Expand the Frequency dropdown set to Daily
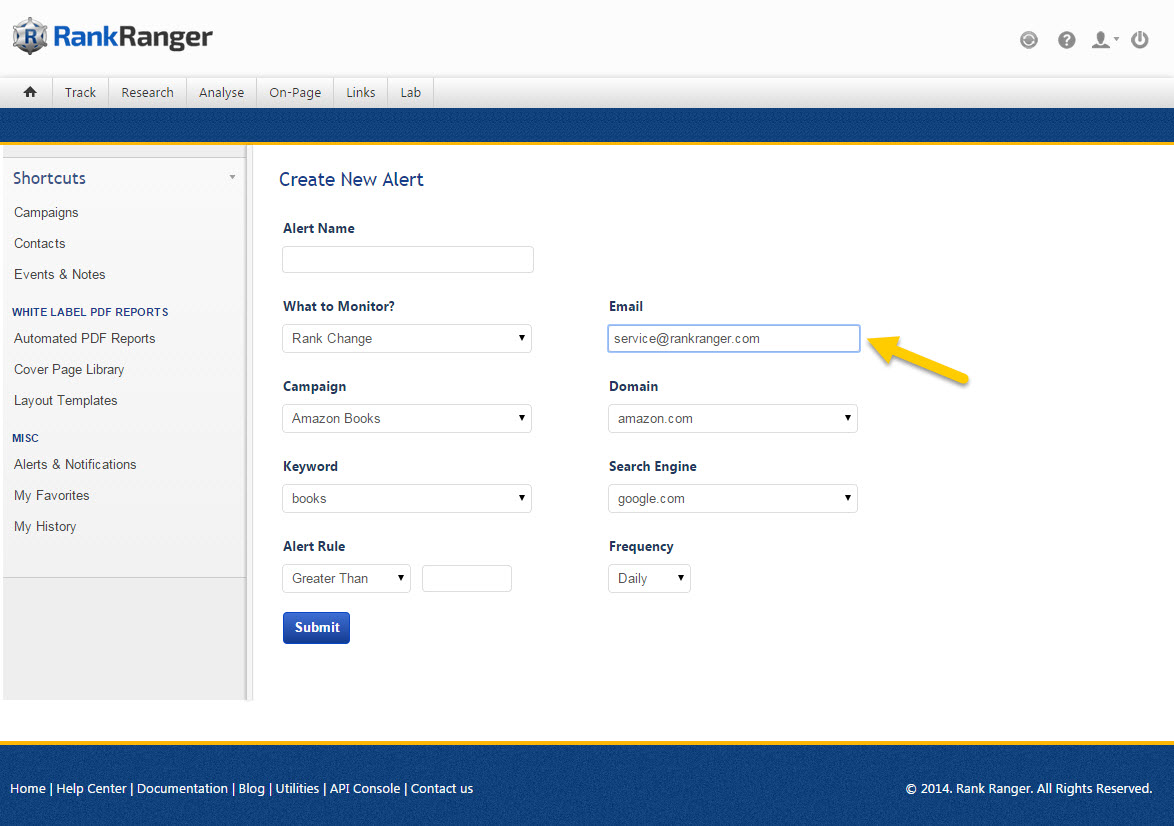Screen dimensions: 1174x826 (x=649, y=578)
